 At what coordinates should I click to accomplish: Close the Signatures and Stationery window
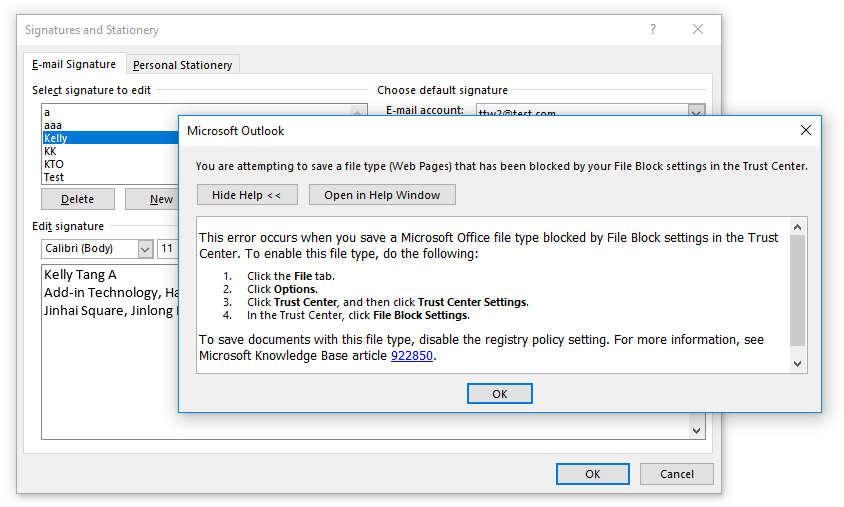(698, 29)
